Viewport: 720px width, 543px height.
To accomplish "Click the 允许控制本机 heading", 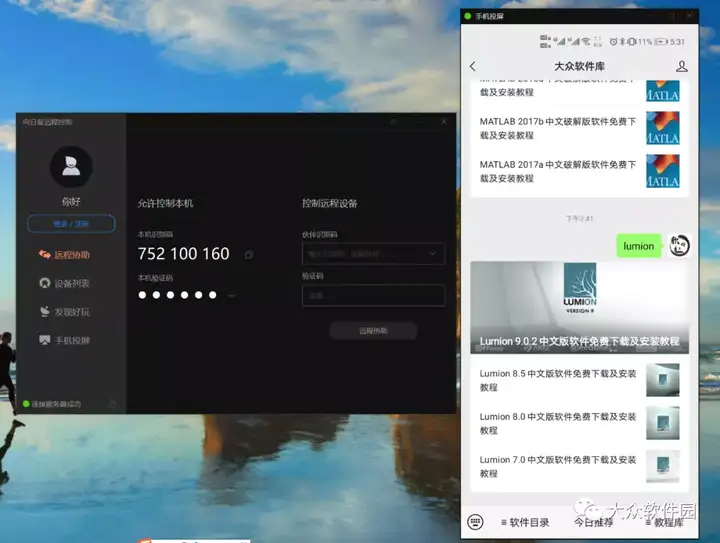I will [x=165, y=203].
